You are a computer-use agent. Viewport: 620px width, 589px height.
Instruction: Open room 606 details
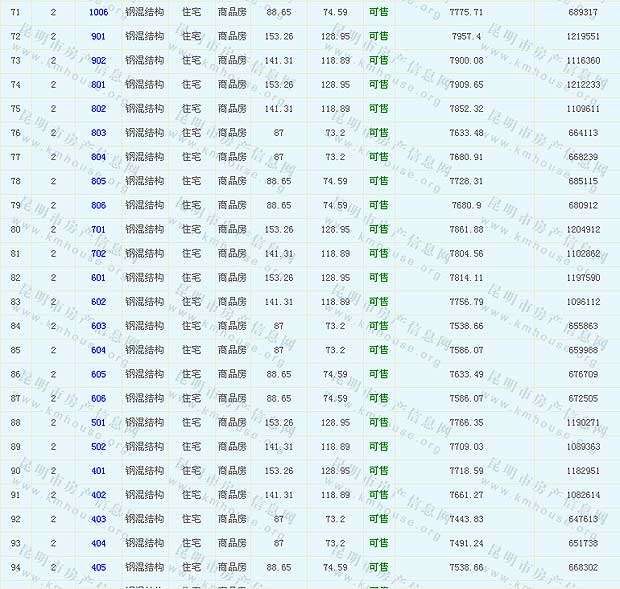(x=98, y=398)
